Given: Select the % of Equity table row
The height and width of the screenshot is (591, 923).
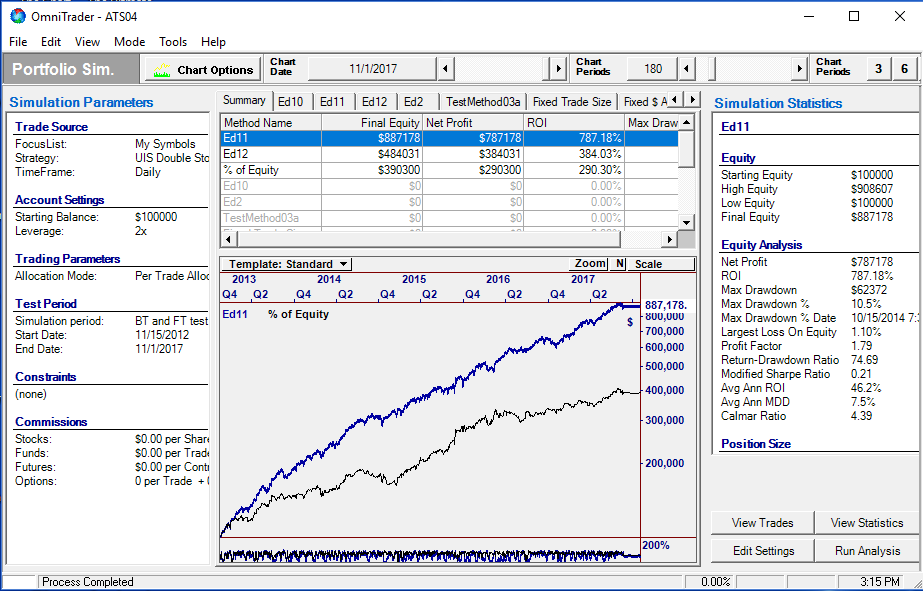Looking at the screenshot, I should tap(449, 170).
